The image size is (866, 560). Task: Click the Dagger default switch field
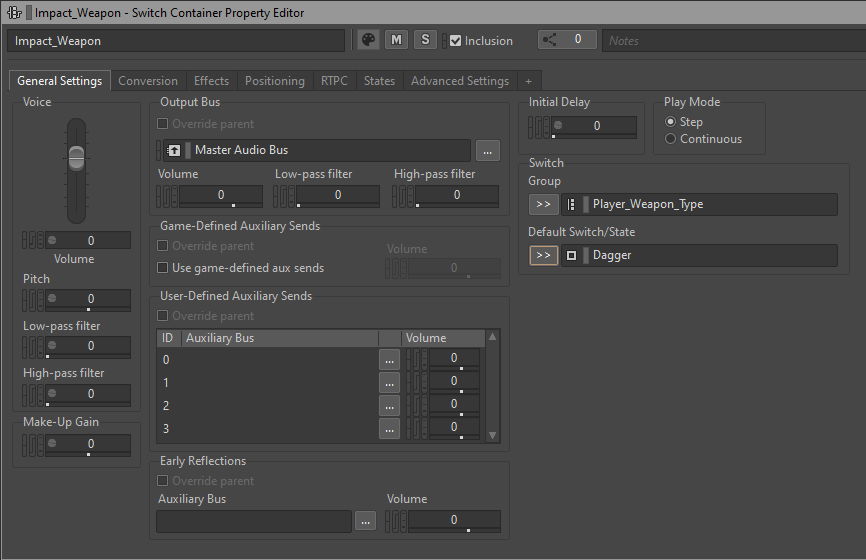click(699, 255)
